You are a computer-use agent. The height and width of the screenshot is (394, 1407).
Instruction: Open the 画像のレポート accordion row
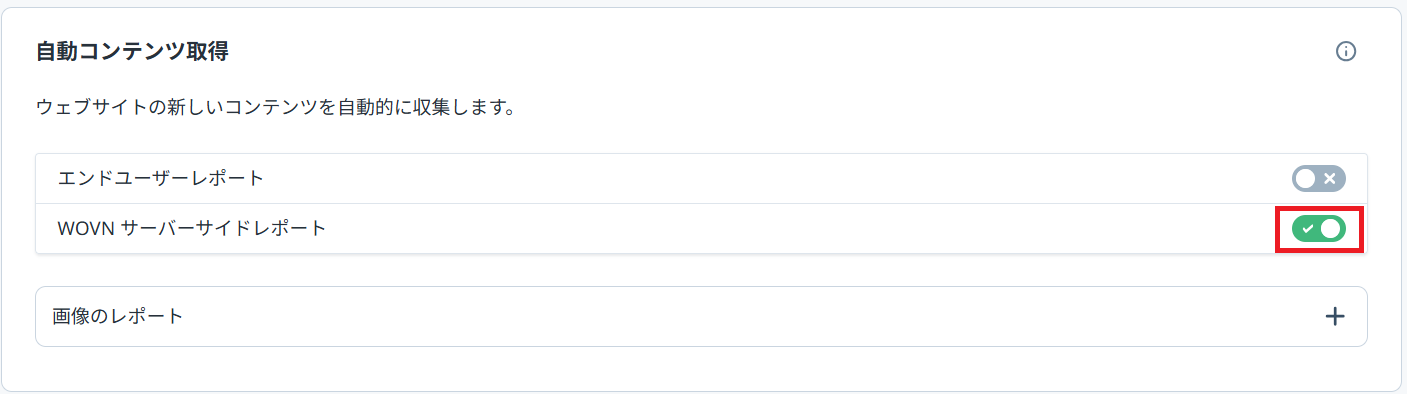[701, 316]
